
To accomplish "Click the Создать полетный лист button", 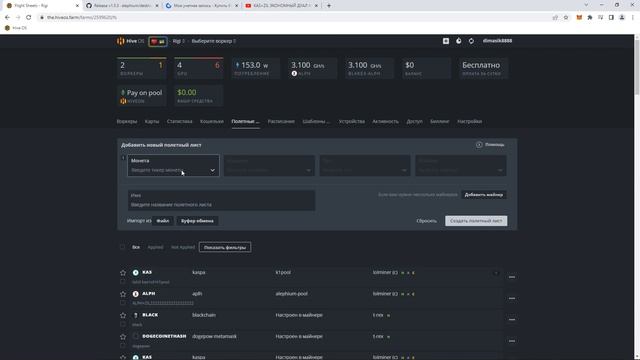I will (476, 221).
